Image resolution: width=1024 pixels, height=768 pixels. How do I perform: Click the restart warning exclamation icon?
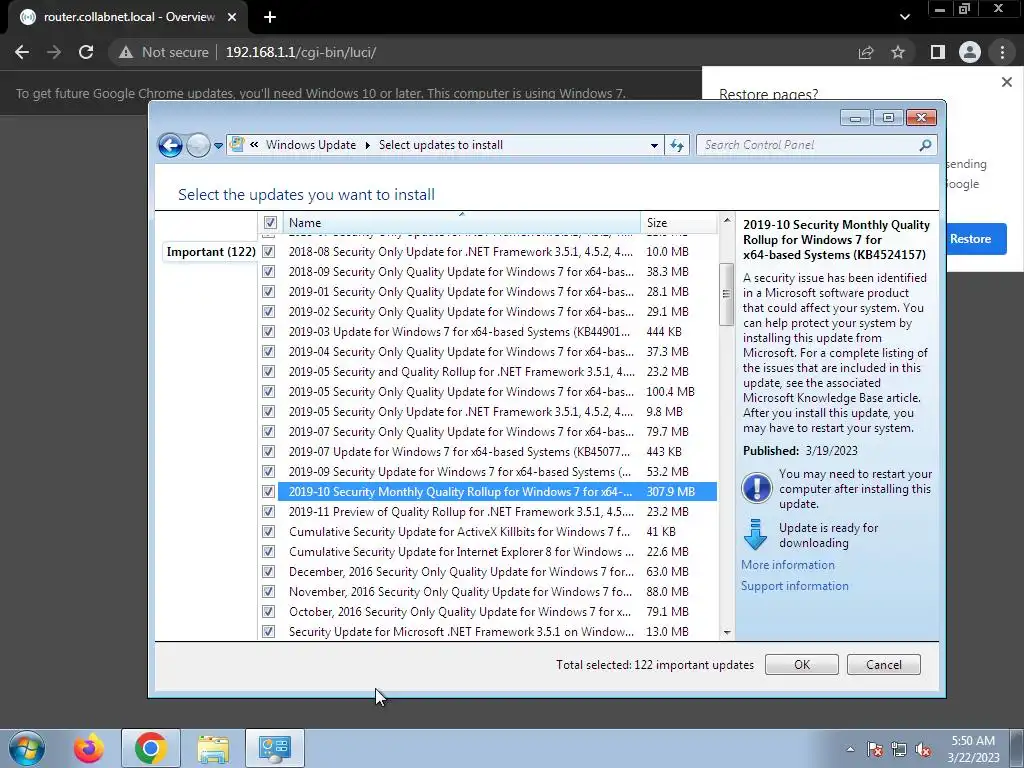757,488
